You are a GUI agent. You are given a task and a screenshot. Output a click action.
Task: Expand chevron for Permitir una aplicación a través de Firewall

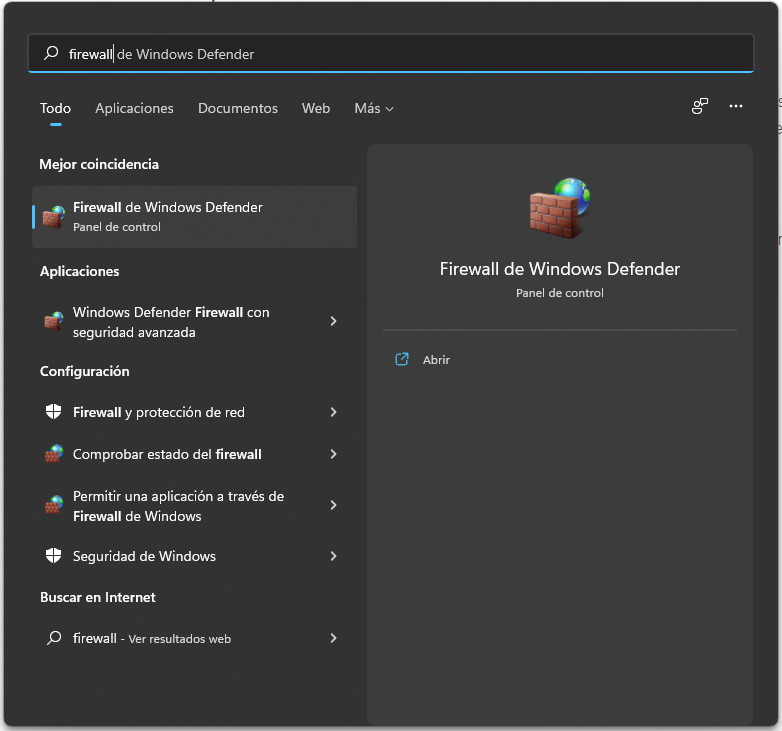point(334,505)
